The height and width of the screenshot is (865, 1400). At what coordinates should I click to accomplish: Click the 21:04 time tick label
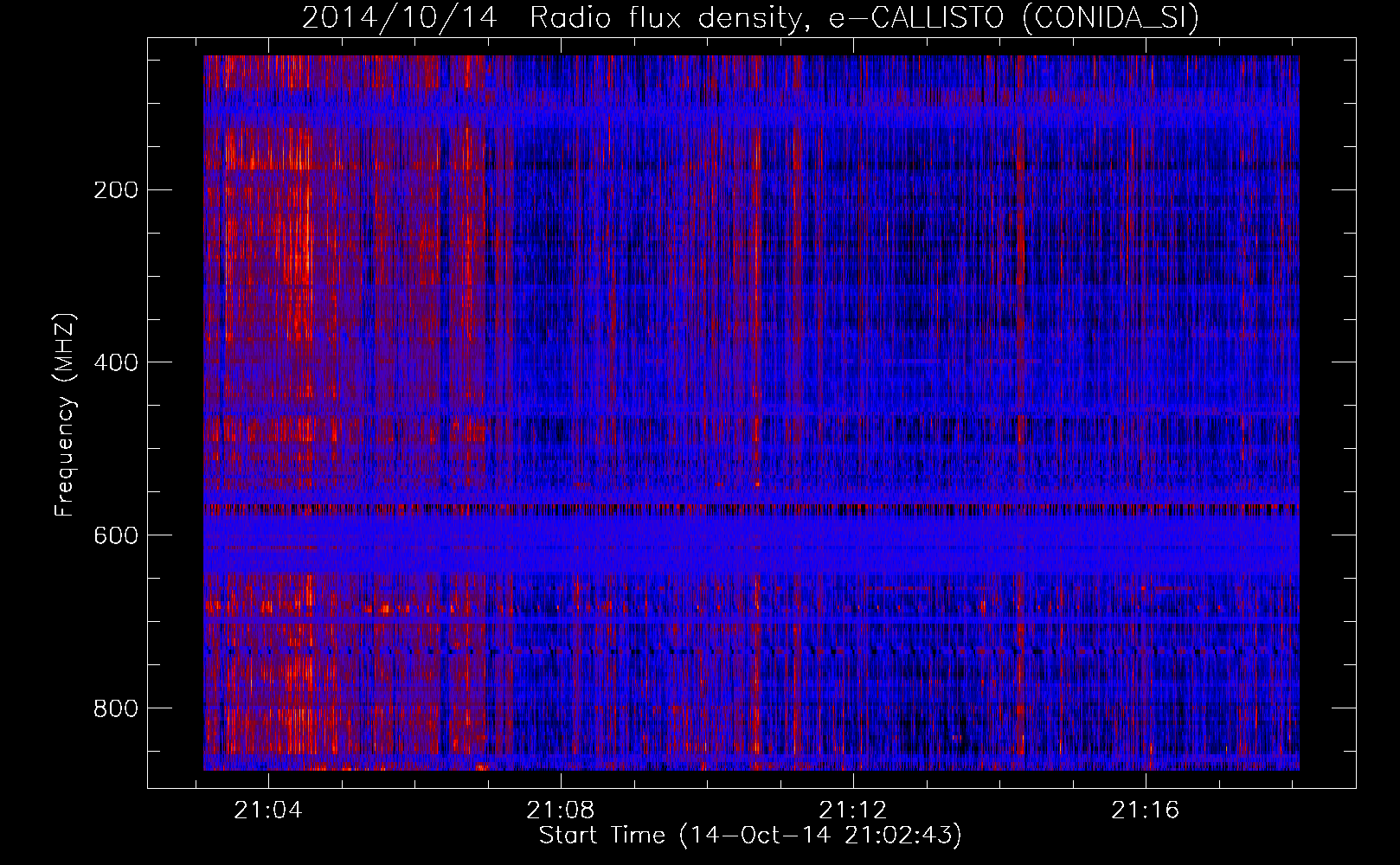pyautogui.click(x=268, y=811)
